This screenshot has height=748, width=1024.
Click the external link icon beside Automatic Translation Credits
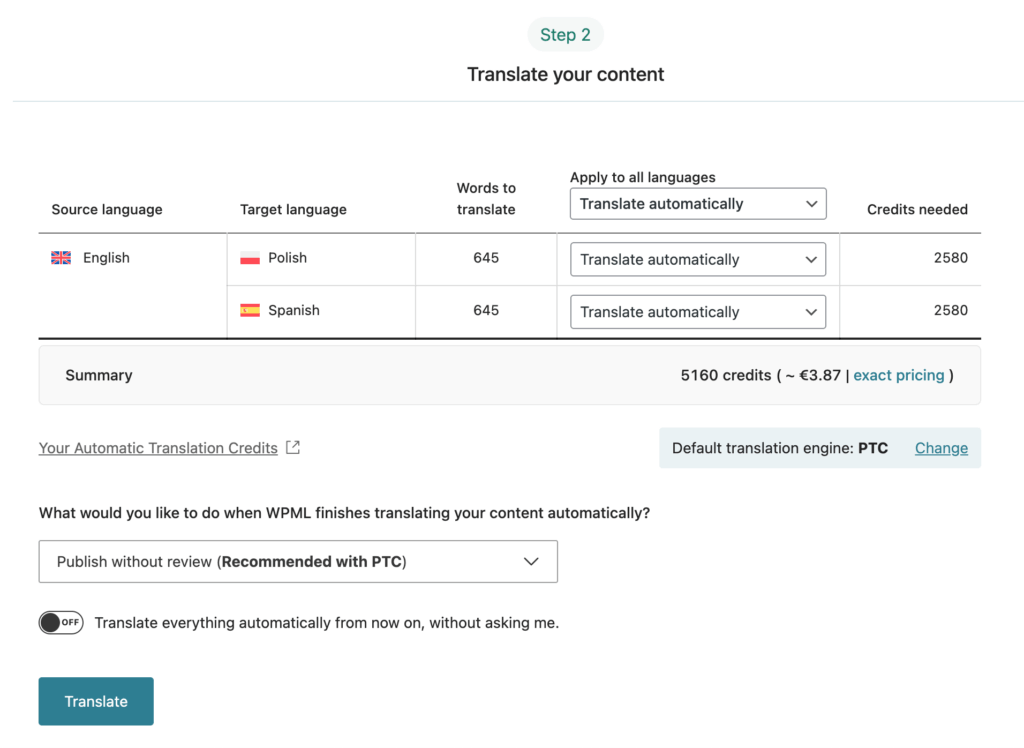[291, 447]
